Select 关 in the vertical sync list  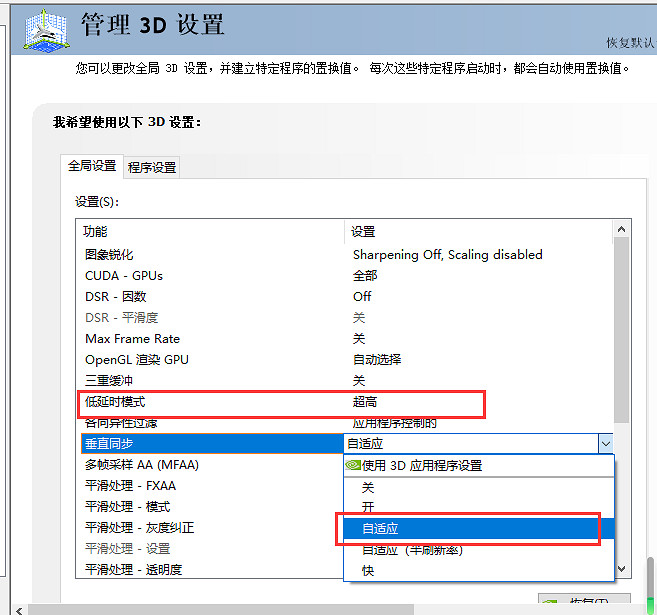coord(479,487)
